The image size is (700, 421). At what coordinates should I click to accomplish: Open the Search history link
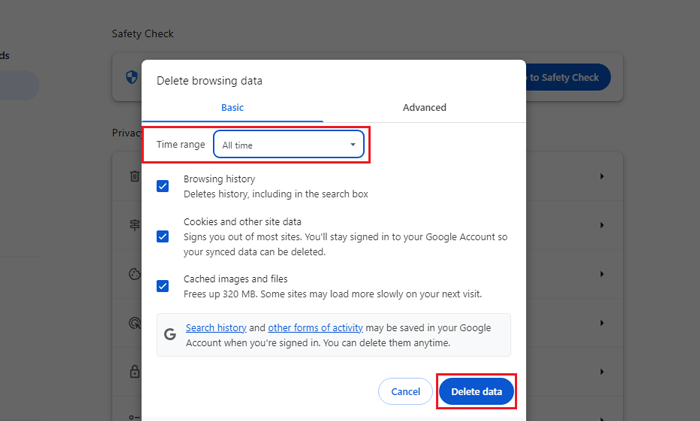click(x=215, y=327)
